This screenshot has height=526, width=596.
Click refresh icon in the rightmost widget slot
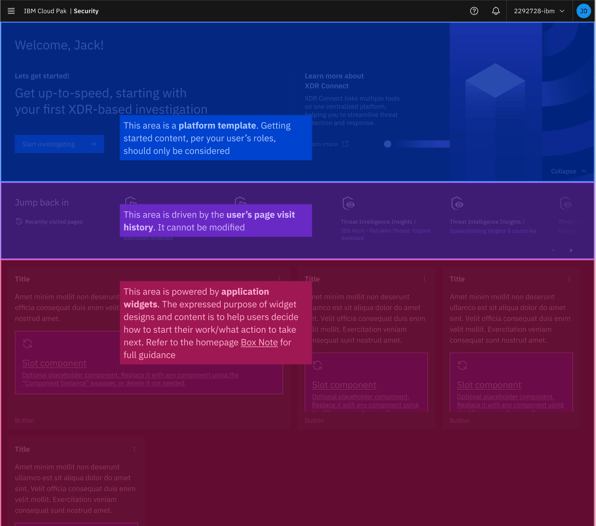point(462,366)
